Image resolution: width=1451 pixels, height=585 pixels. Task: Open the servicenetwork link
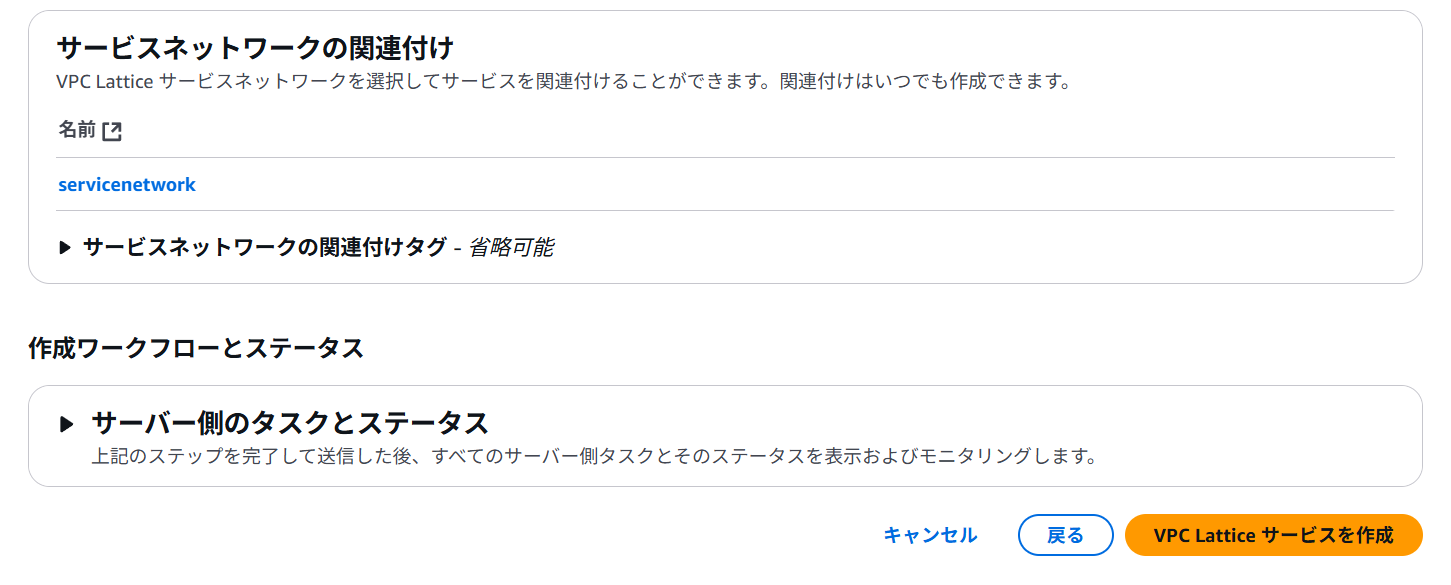pyautogui.click(x=127, y=185)
